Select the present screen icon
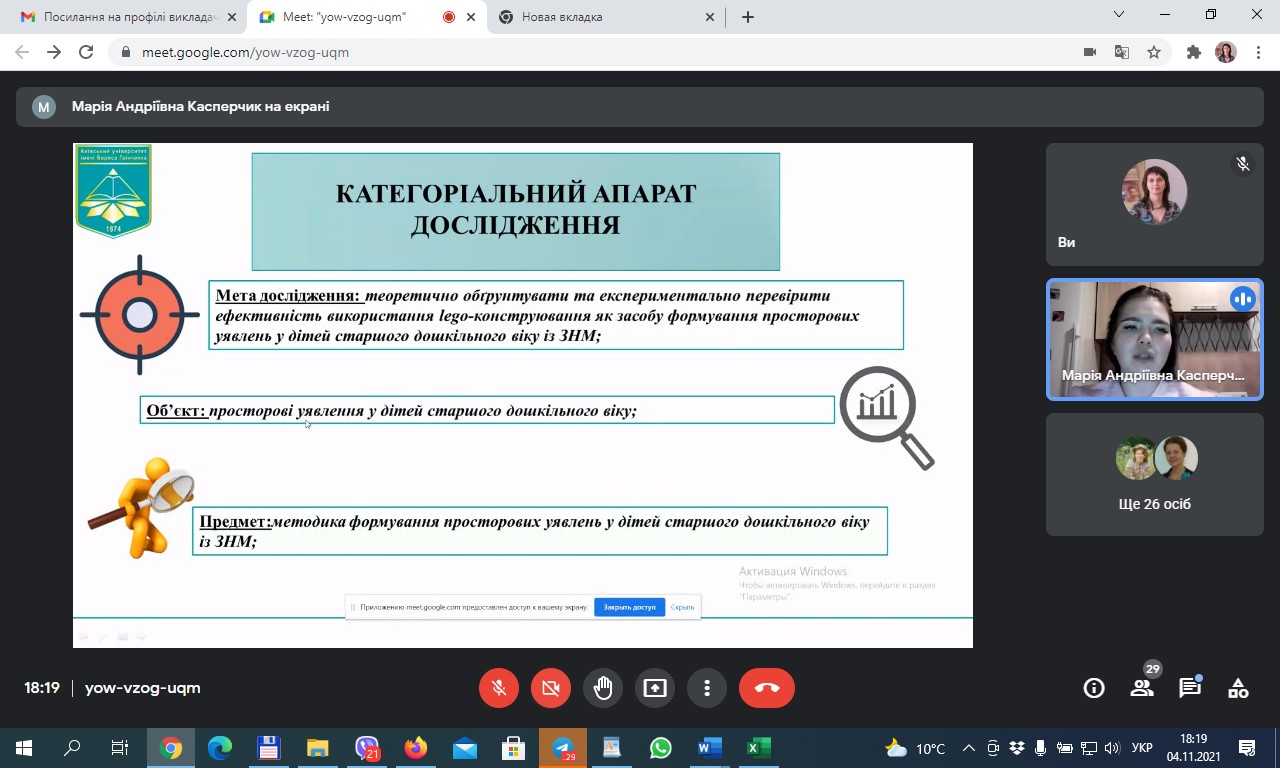This screenshot has width=1280, height=768. pyautogui.click(x=655, y=687)
